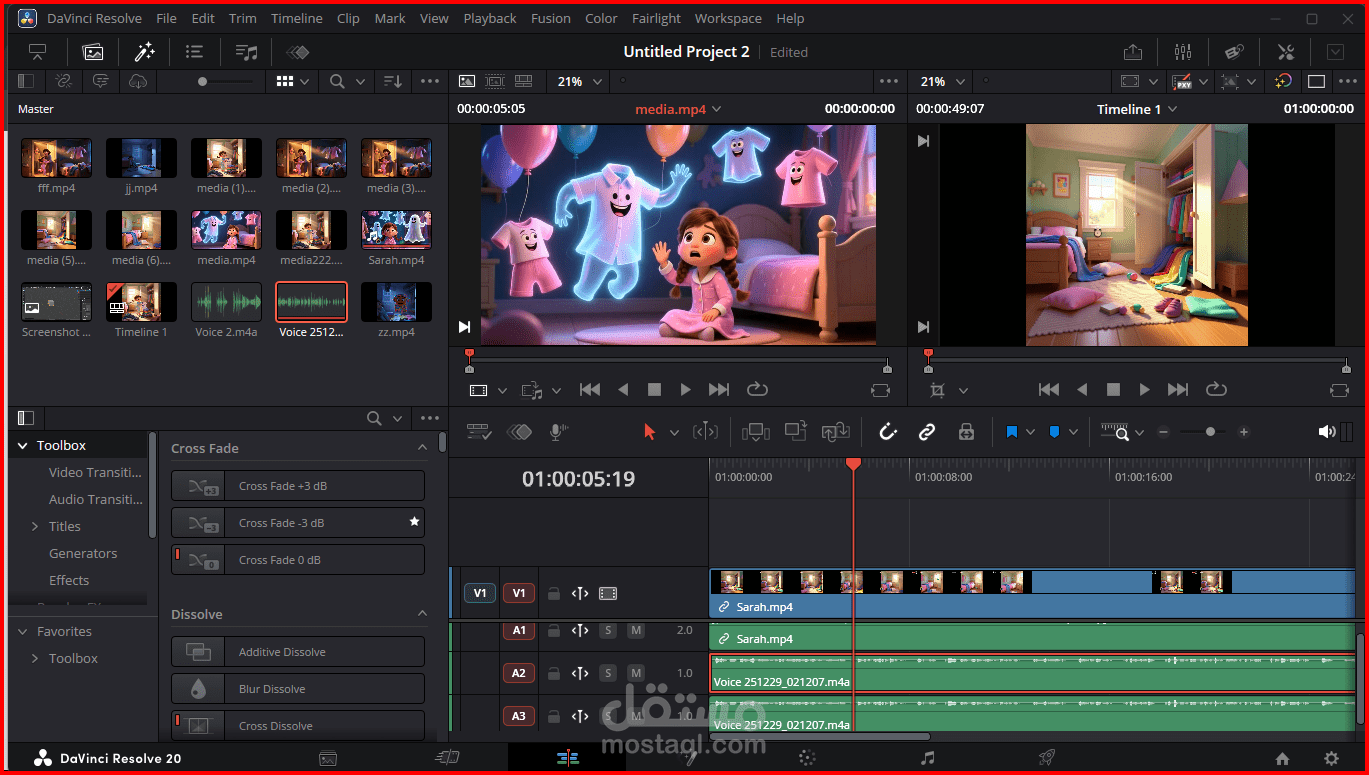This screenshot has height=775, width=1369.
Task: Click the linked selection chain icon
Action: coord(926,432)
